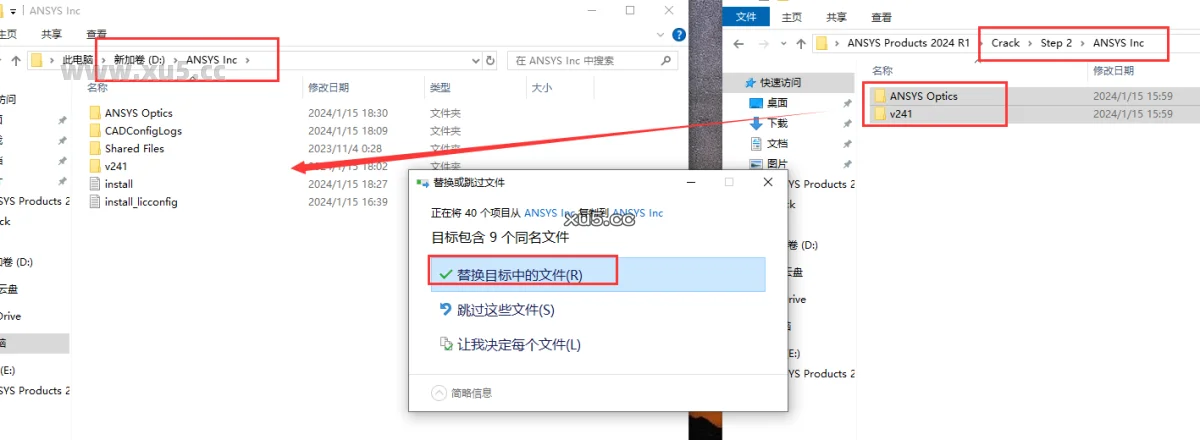Click the blue help icon in left window
Image resolution: width=1200 pixels, height=440 pixels.
point(680,33)
